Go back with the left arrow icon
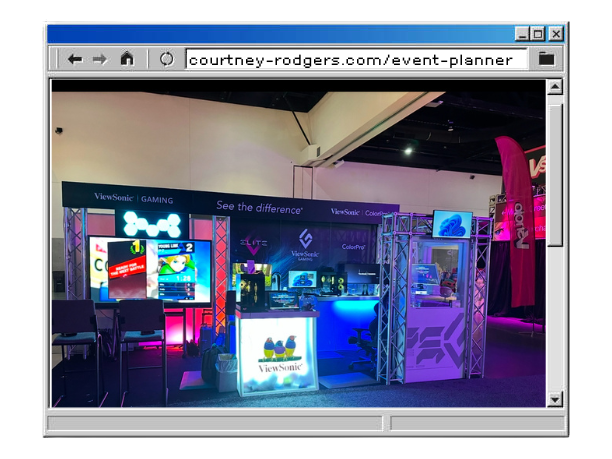 (x=75, y=59)
